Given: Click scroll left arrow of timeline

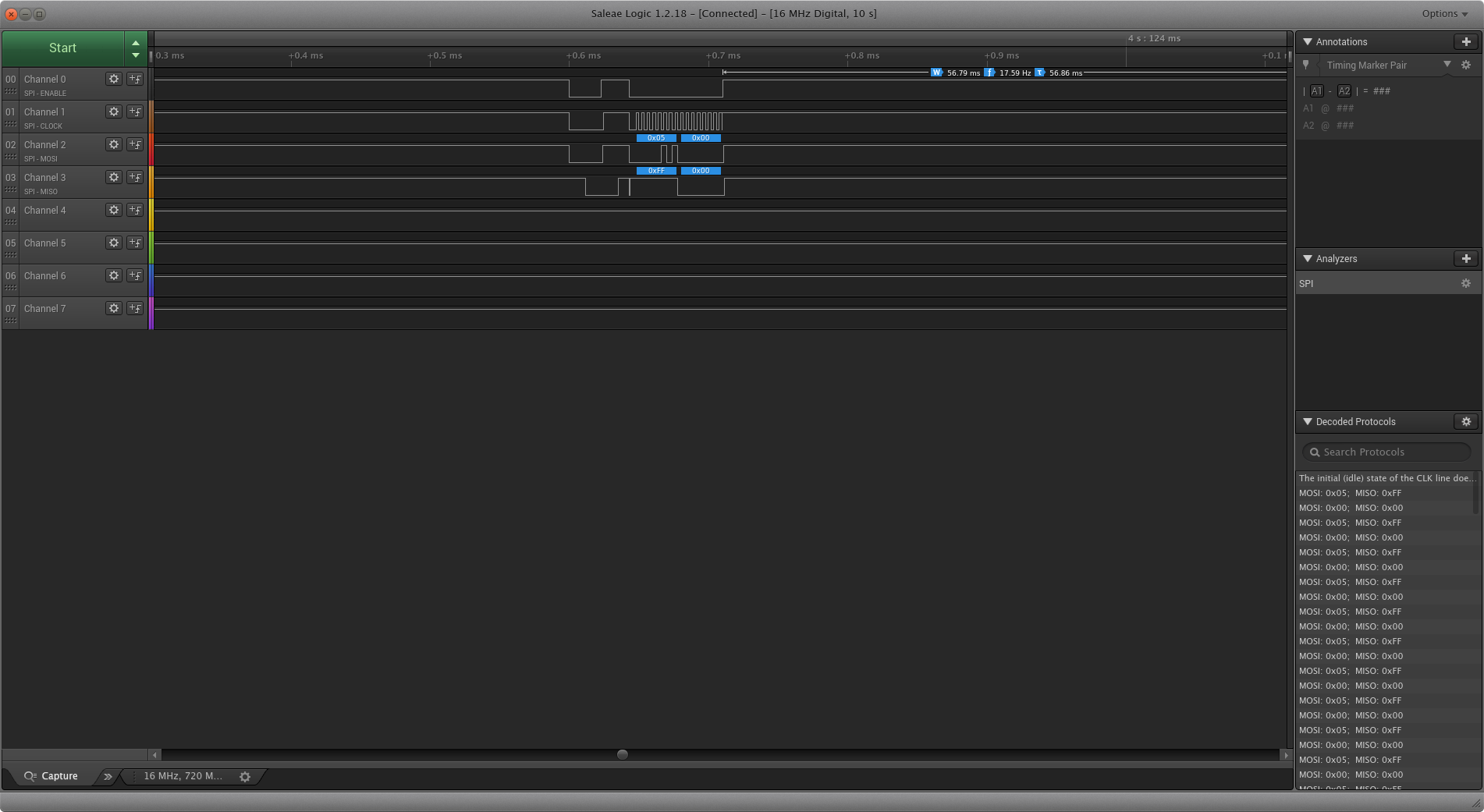Looking at the screenshot, I should click(154, 754).
